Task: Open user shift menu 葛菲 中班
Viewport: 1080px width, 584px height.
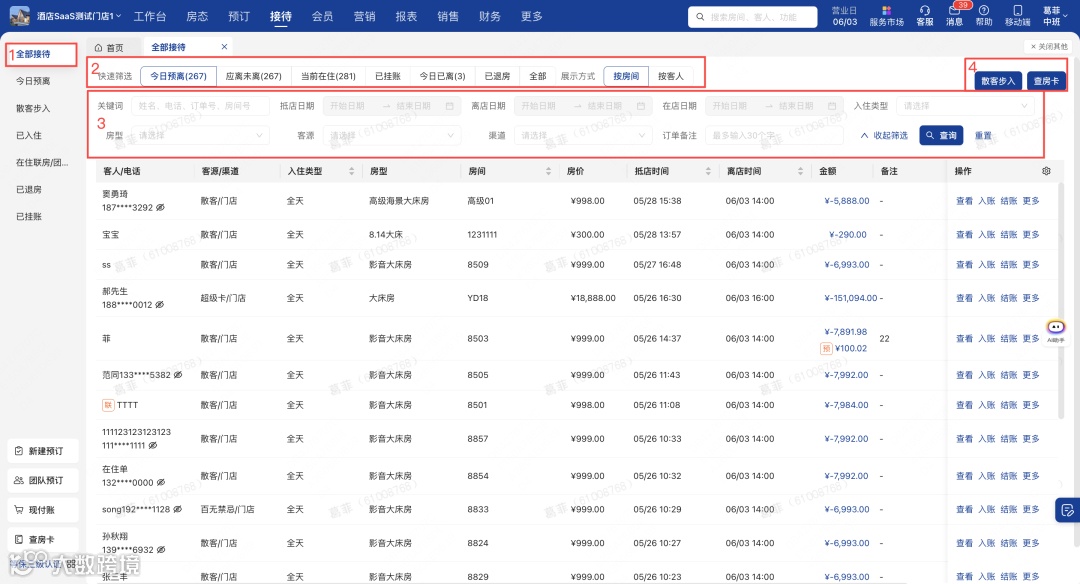Action: click(x=1055, y=16)
